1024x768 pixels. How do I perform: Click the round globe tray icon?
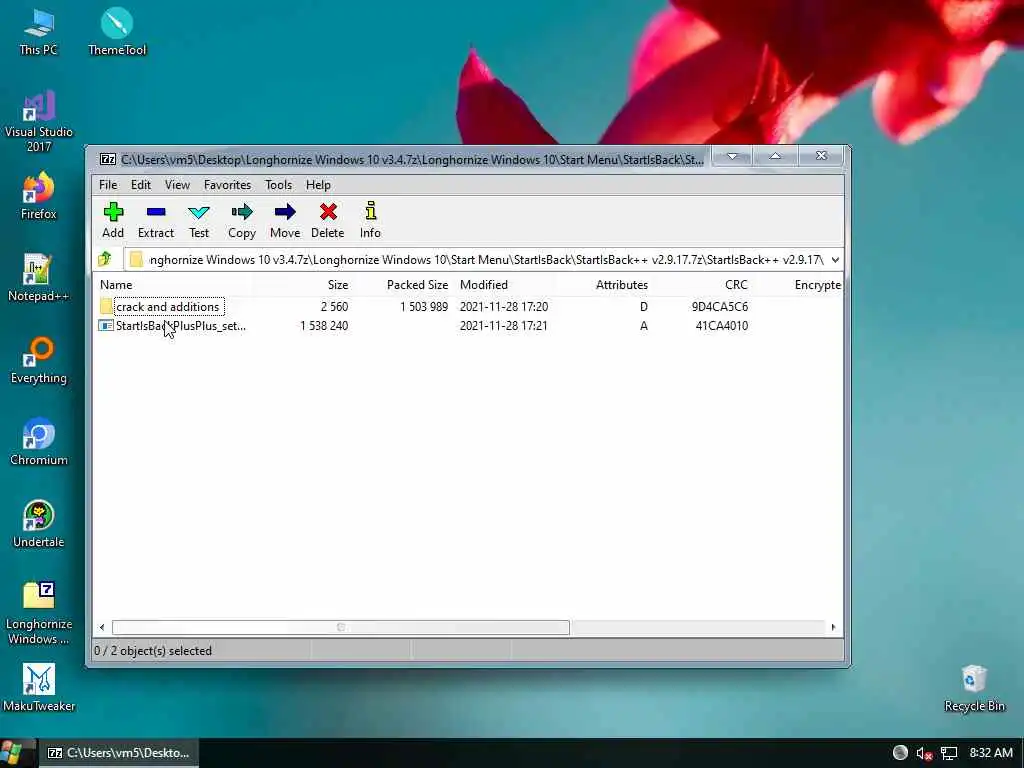900,752
